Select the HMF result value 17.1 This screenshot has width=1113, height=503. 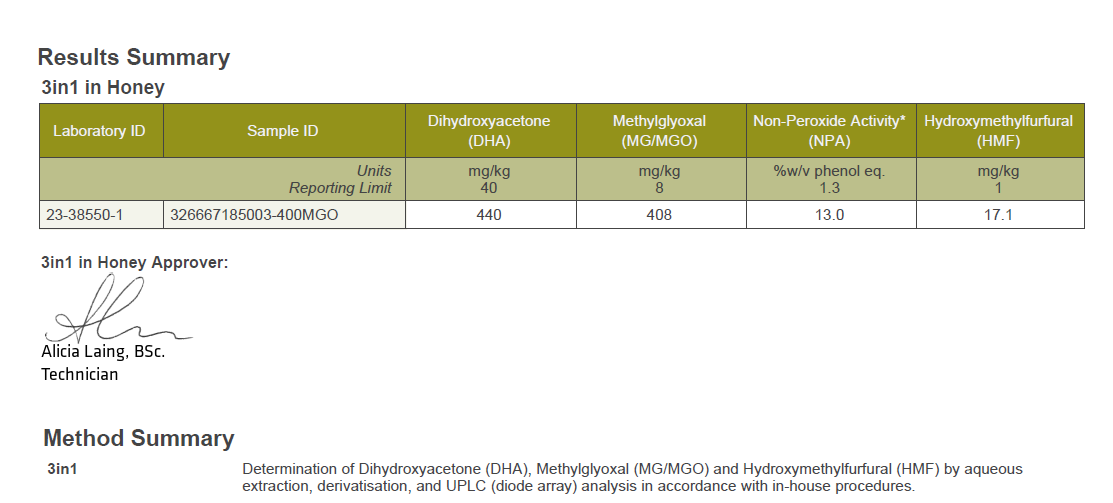[998, 215]
